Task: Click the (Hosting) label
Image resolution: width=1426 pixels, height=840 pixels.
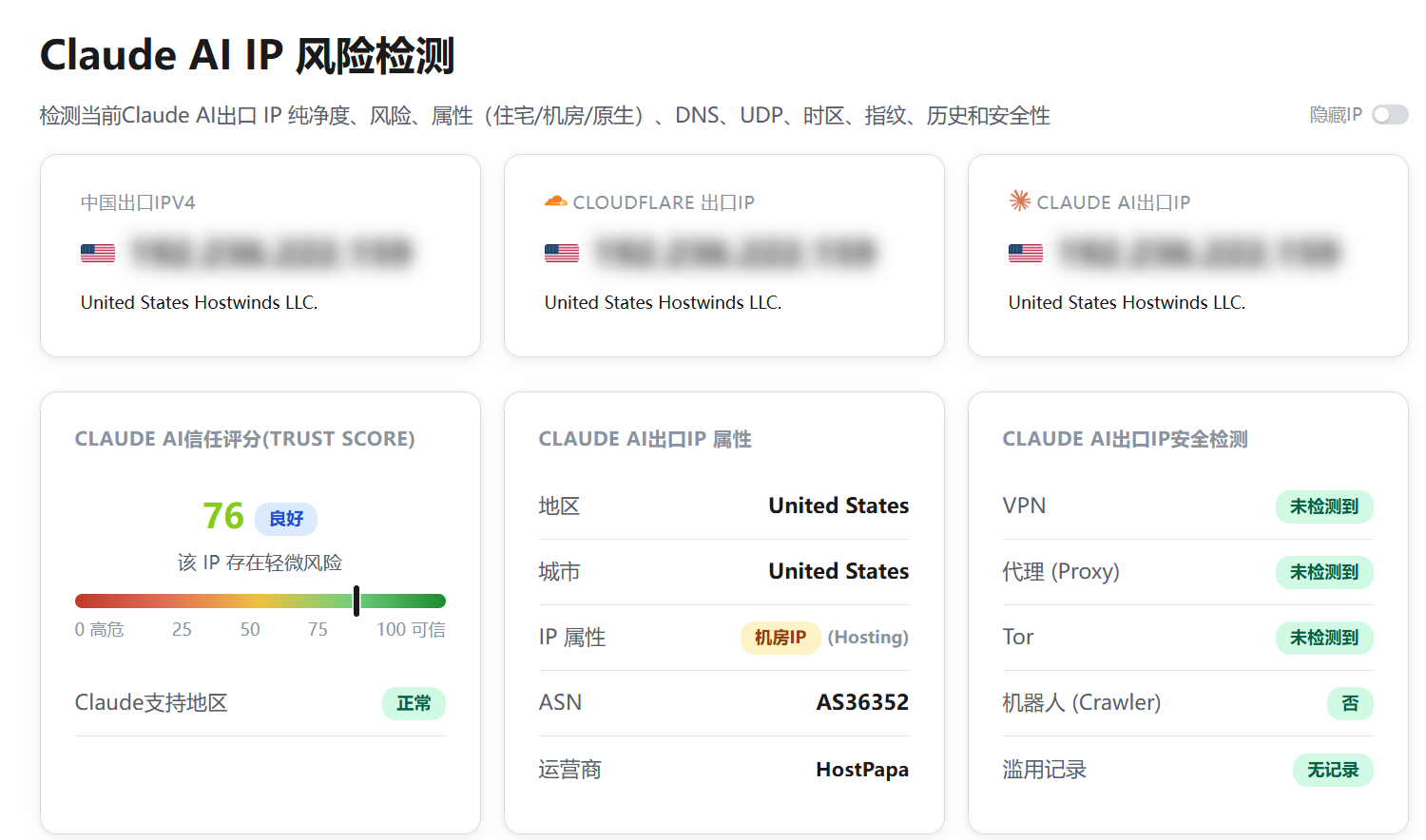Action: (x=868, y=638)
